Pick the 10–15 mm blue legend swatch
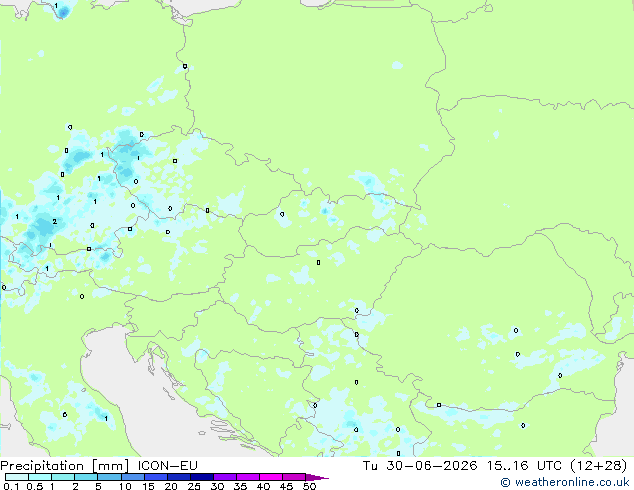The image size is (634, 490). click(x=132, y=477)
